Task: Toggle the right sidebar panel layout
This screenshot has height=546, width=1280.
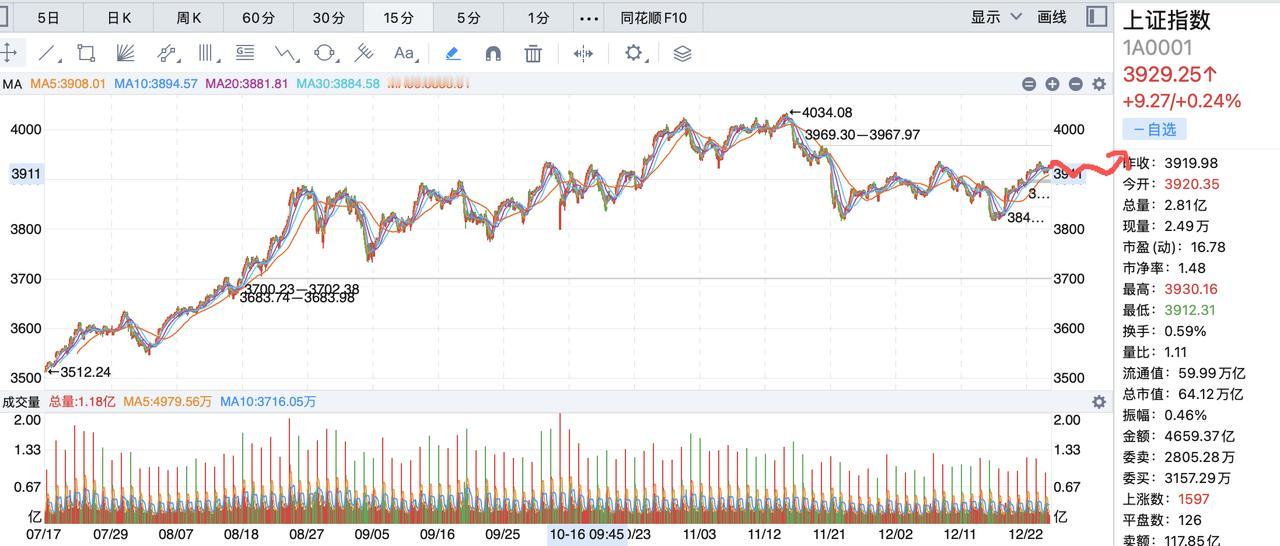Action: tap(1097, 17)
